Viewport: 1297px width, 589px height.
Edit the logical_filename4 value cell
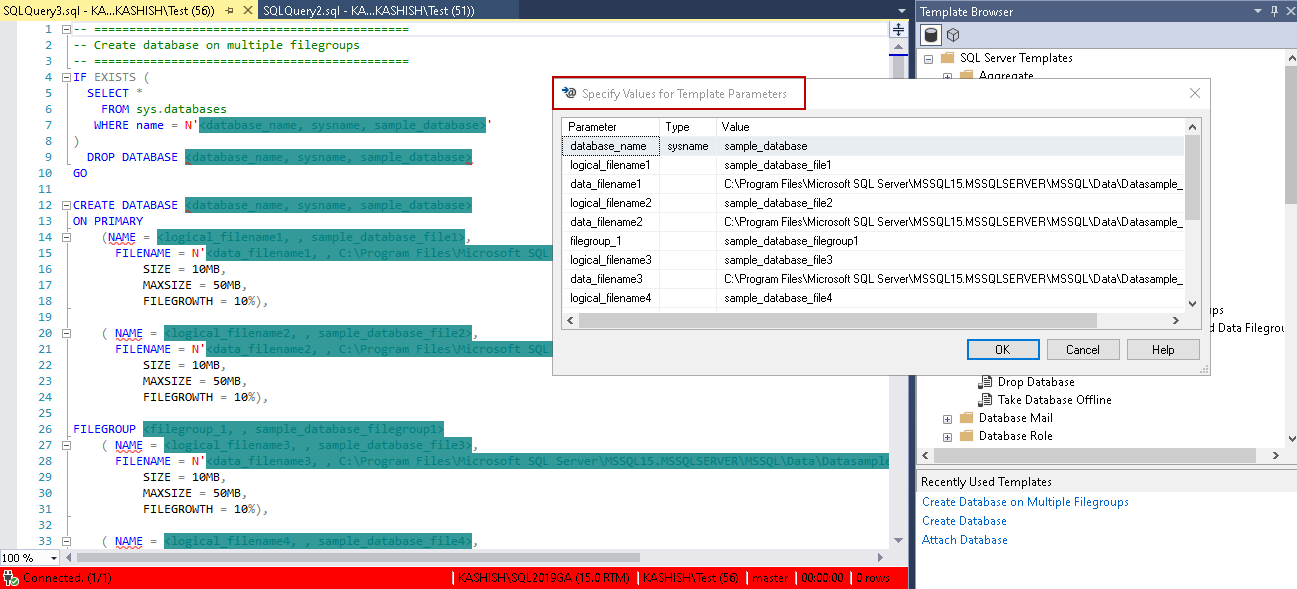951,298
